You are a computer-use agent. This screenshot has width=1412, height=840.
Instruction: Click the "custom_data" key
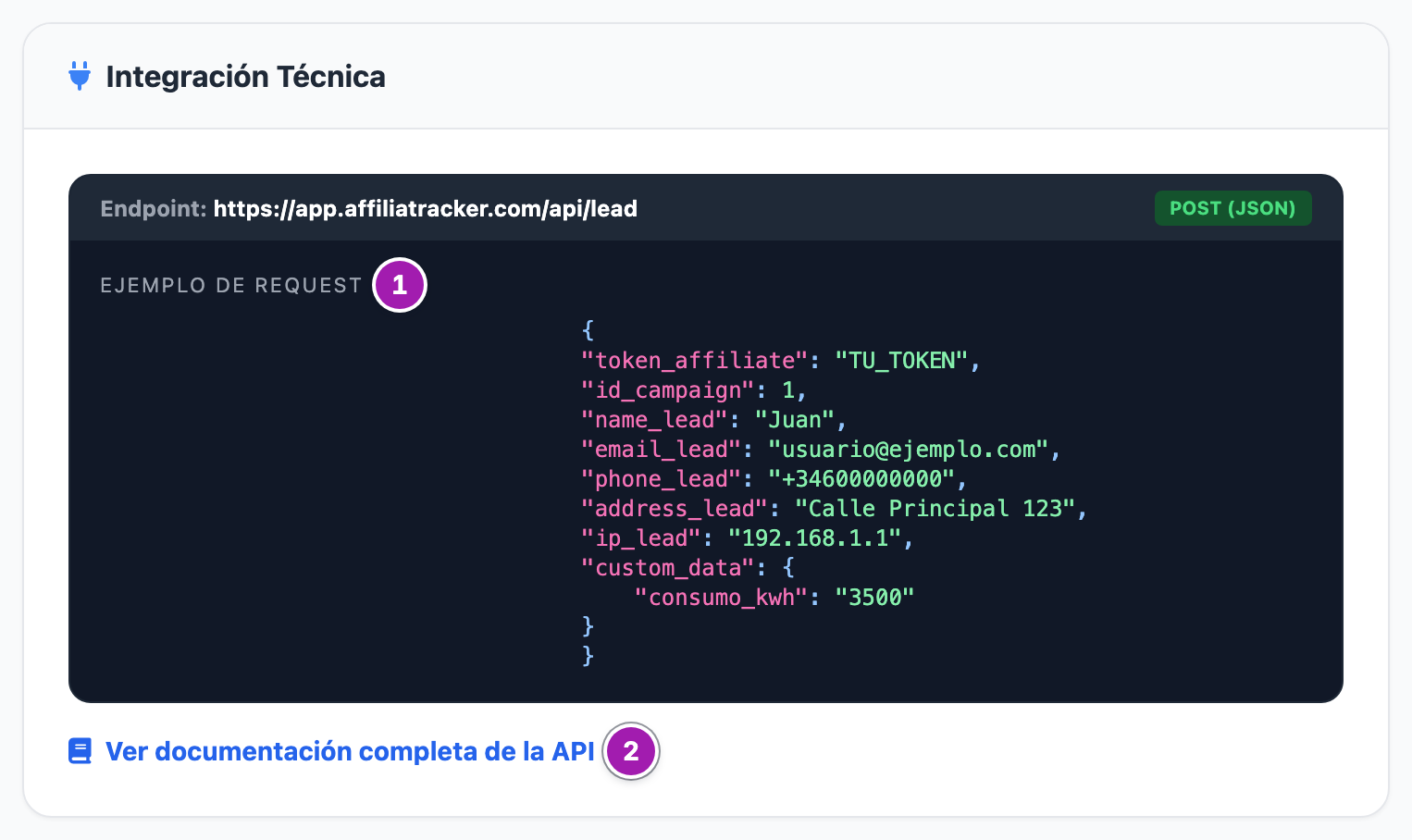[x=668, y=568]
